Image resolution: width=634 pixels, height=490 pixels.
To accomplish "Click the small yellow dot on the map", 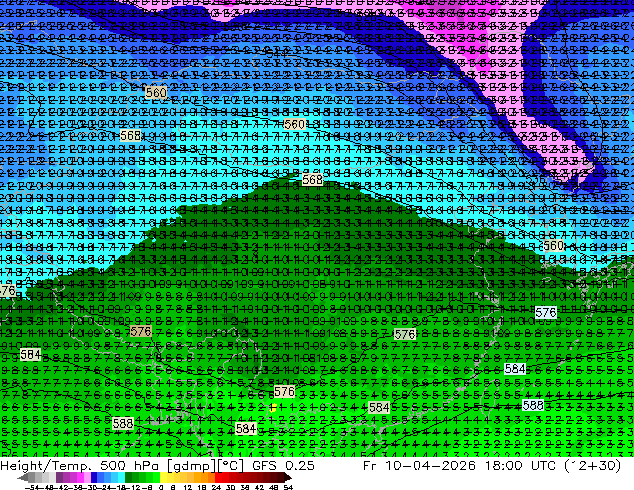I will pyautogui.click(x=273, y=407).
